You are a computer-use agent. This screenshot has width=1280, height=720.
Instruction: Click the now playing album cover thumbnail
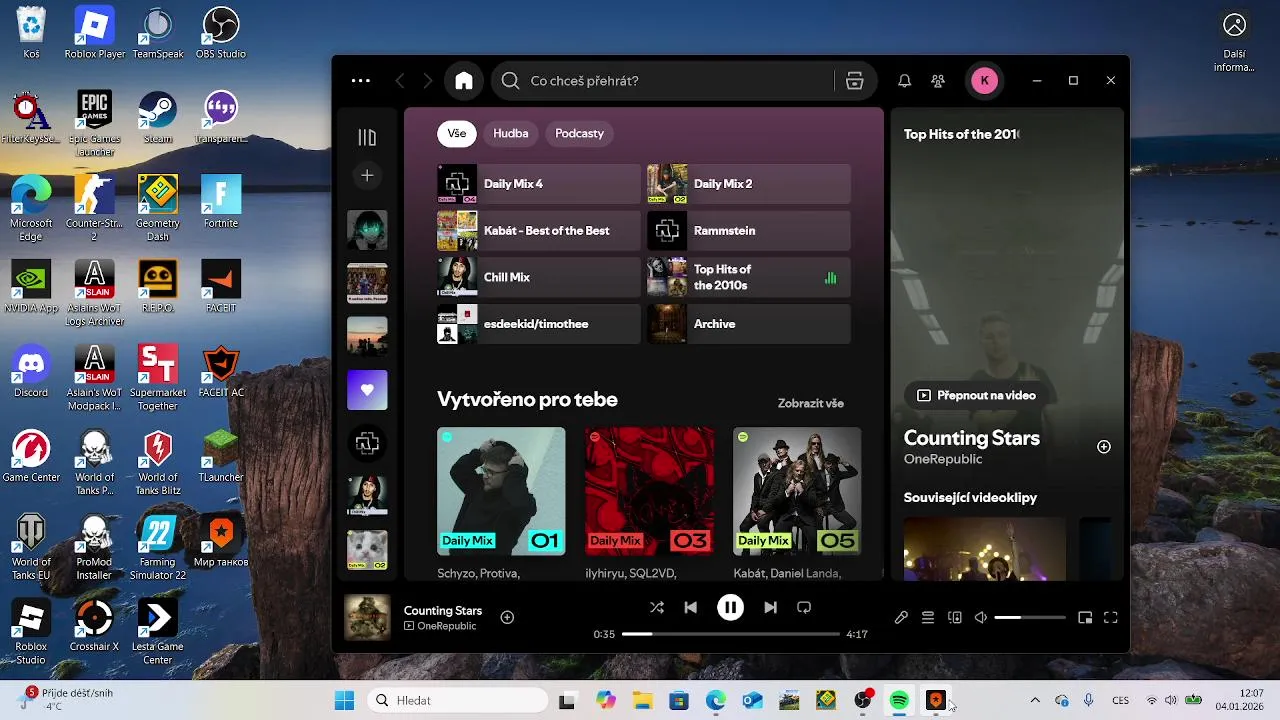(x=367, y=618)
